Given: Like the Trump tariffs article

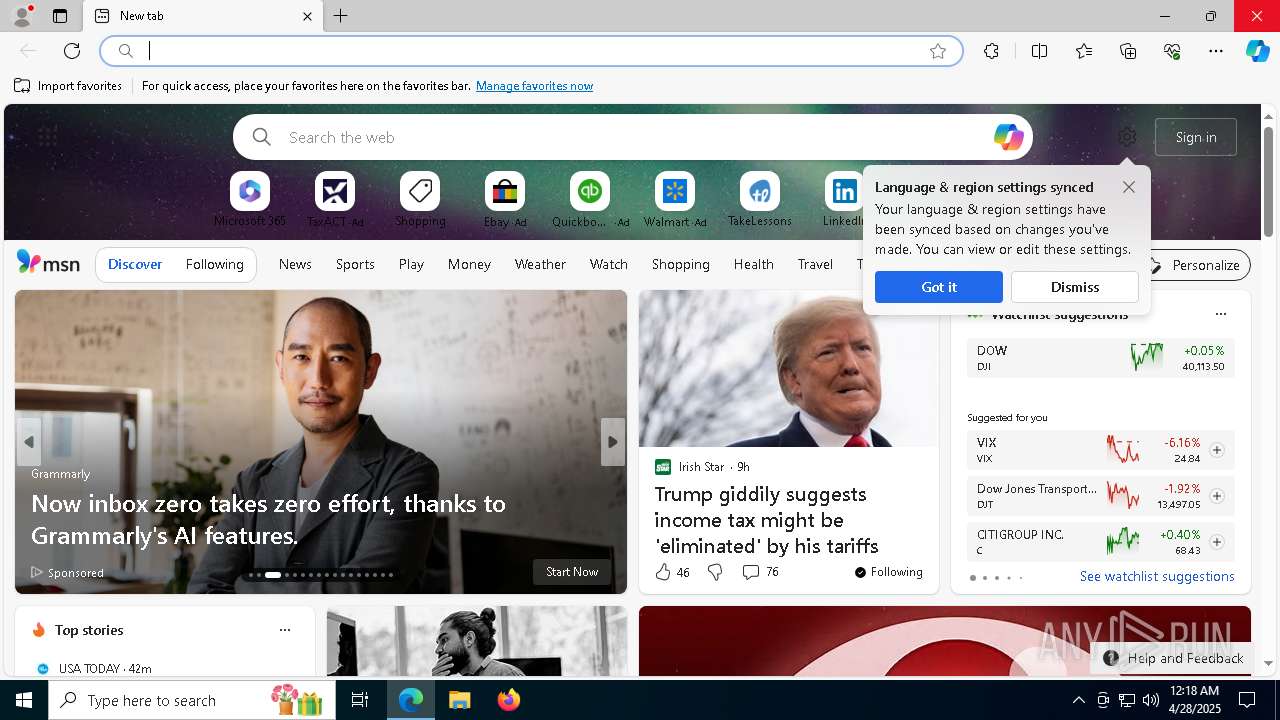Looking at the screenshot, I should click(x=672, y=572).
